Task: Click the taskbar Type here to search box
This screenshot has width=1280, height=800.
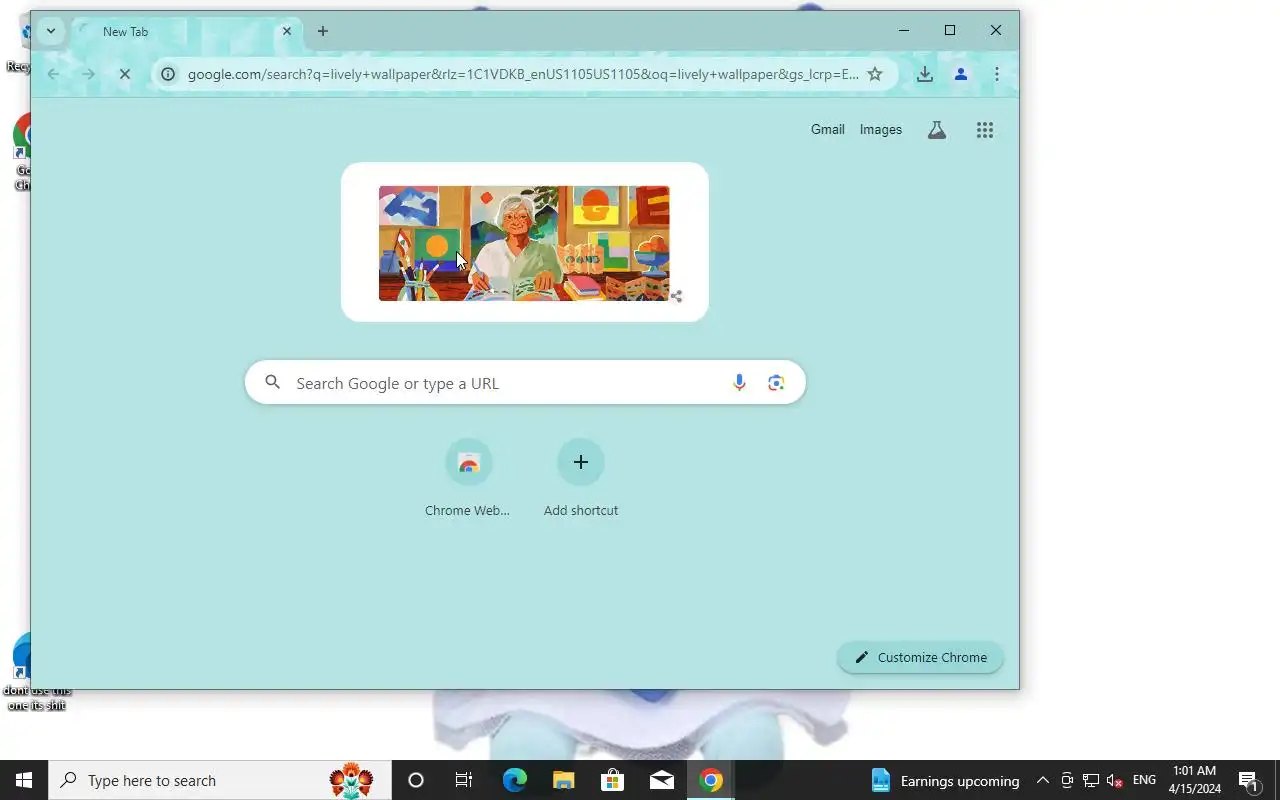Action: coord(220,780)
